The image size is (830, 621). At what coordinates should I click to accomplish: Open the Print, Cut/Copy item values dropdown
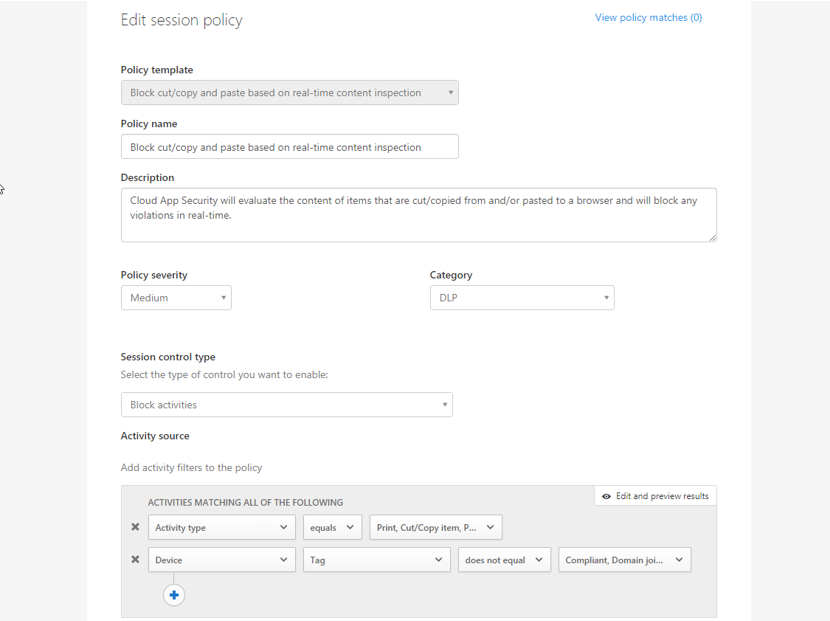click(x=435, y=527)
